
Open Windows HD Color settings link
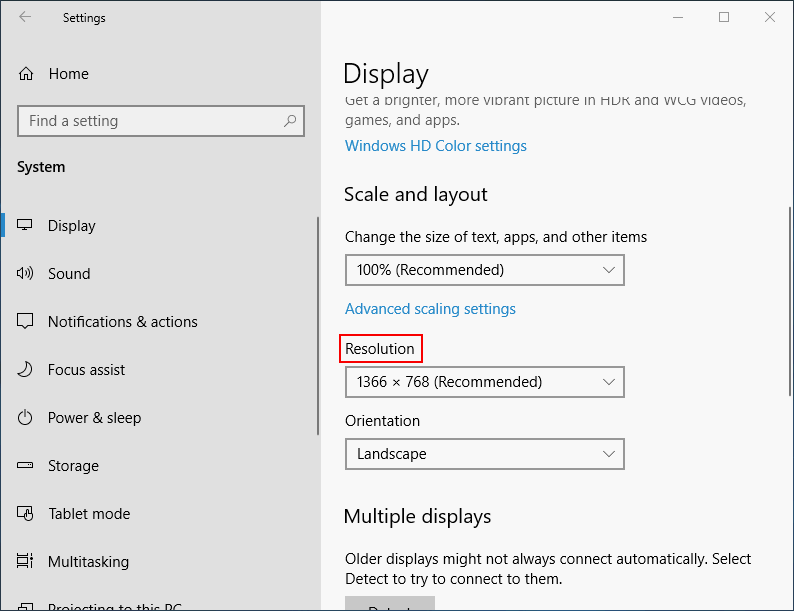[x=436, y=146]
